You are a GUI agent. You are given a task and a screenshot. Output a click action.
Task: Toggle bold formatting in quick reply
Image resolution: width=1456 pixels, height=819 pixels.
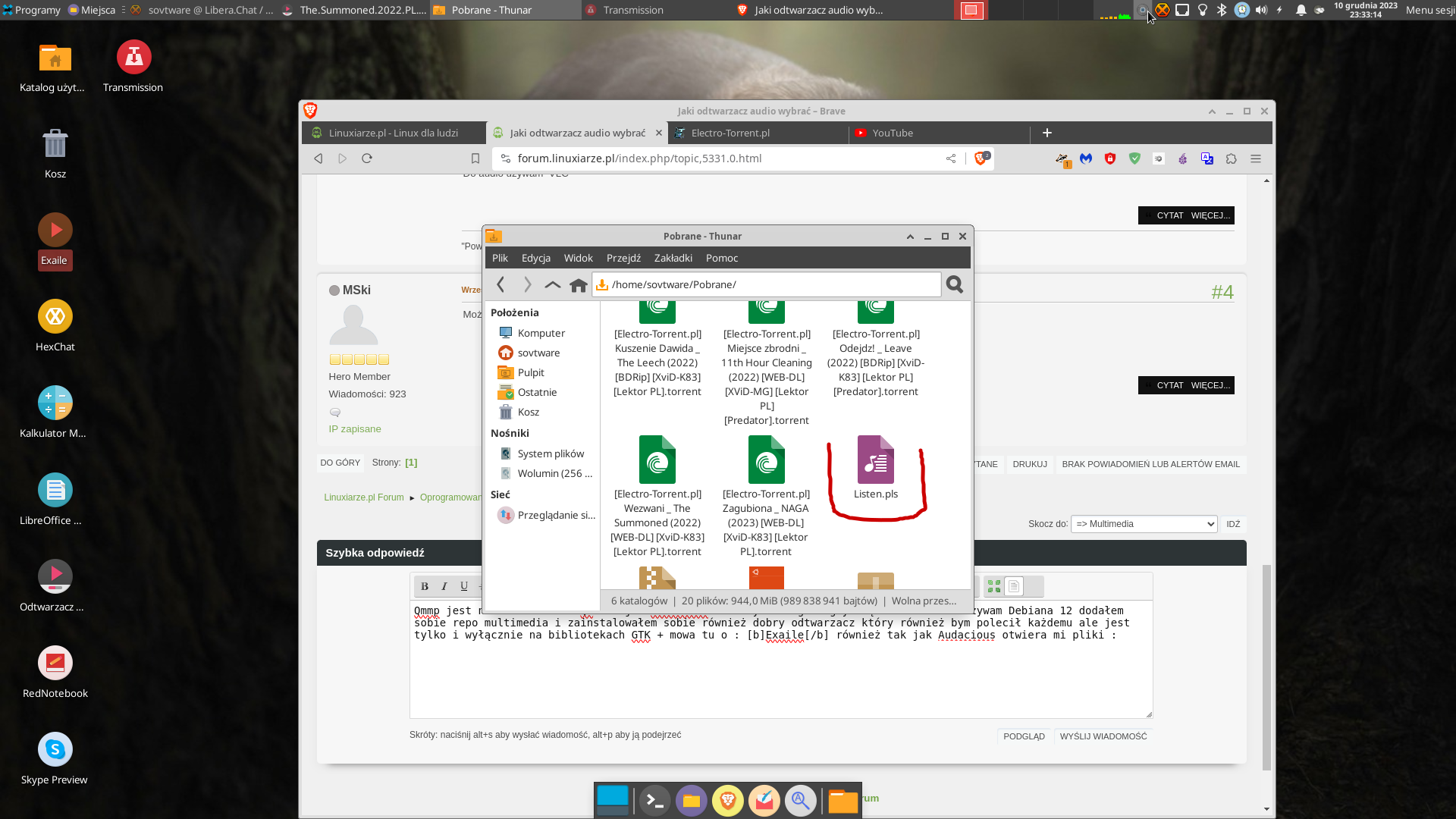pyautogui.click(x=425, y=586)
